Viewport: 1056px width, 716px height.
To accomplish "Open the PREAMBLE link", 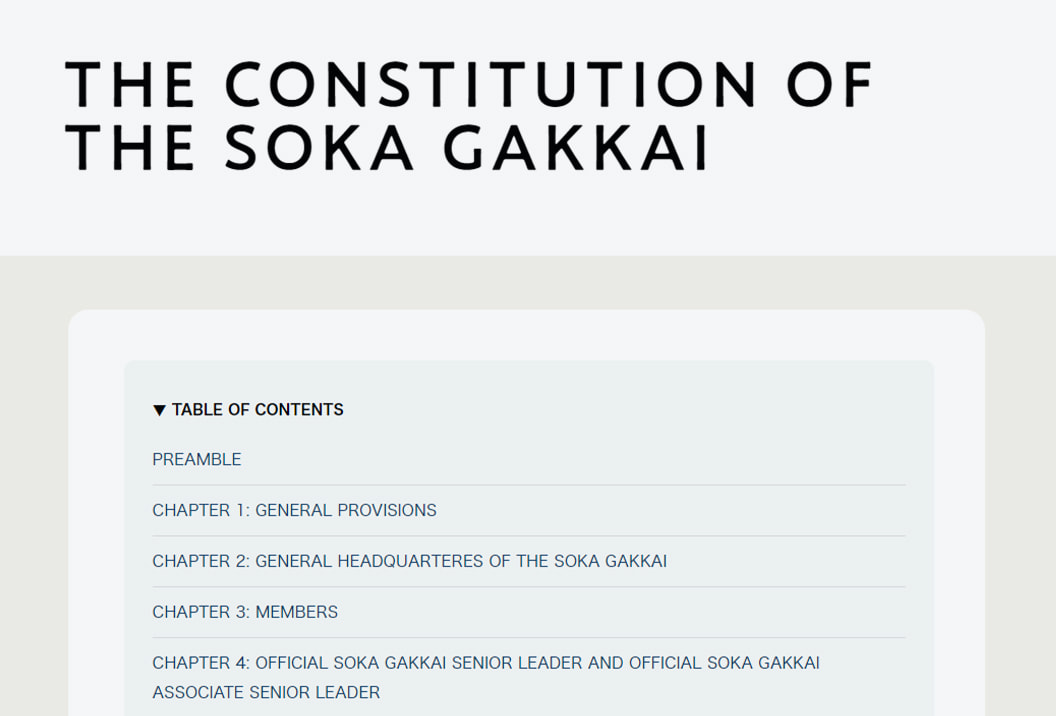I will [197, 459].
